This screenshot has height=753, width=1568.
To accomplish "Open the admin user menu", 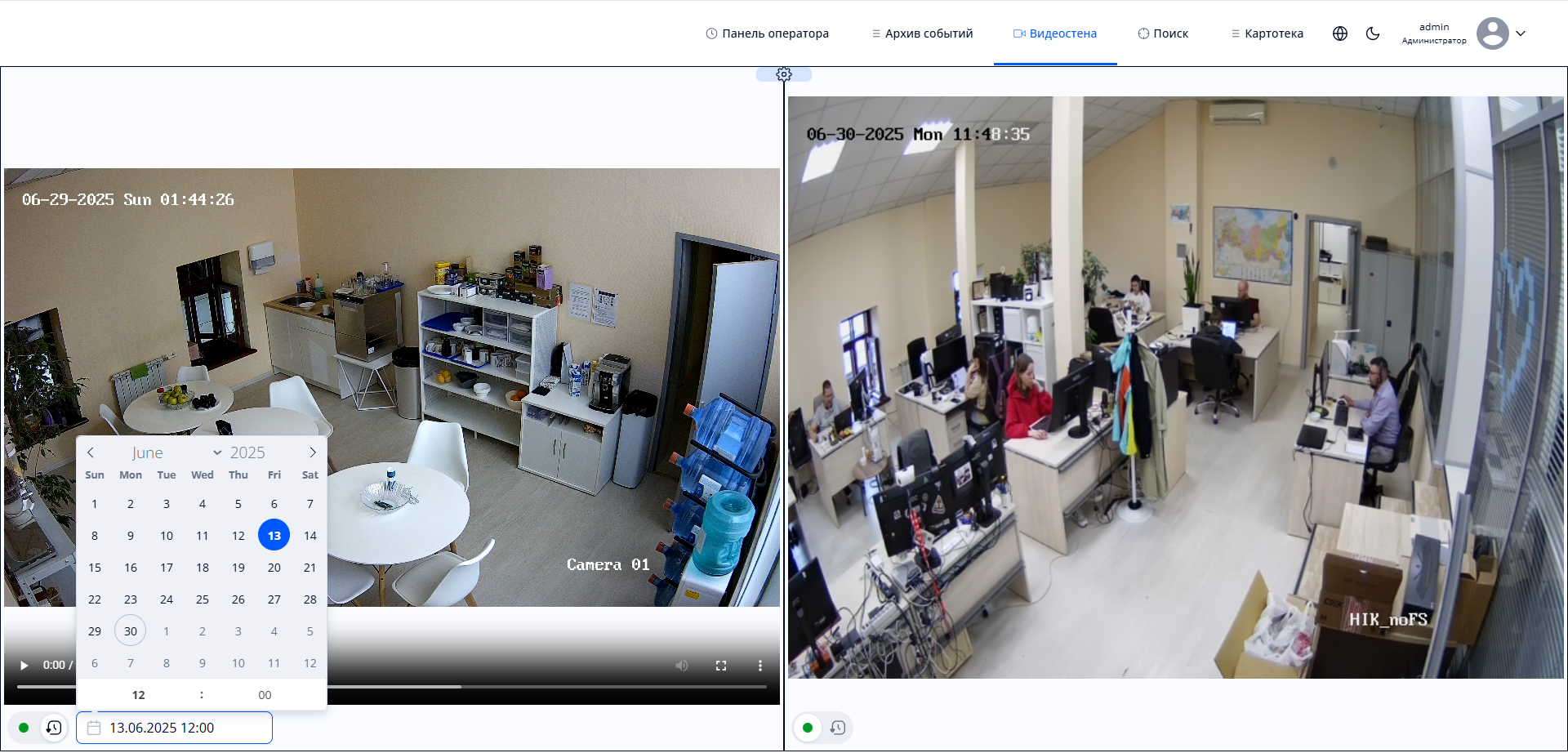I will tap(1501, 33).
